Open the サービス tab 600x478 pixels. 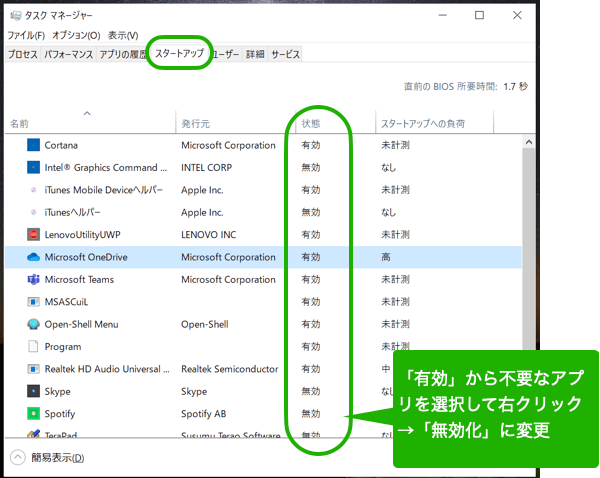285,54
